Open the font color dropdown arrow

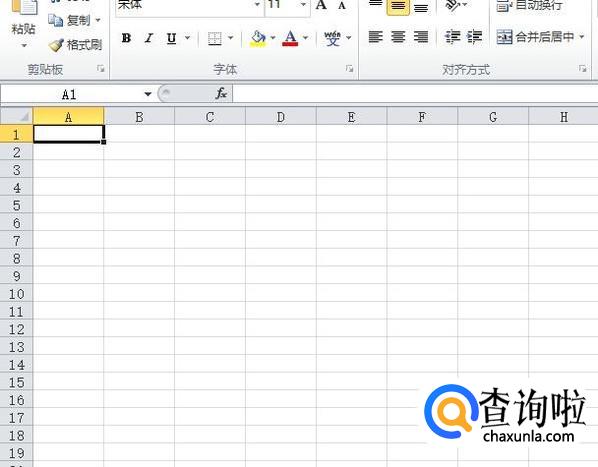[305, 38]
